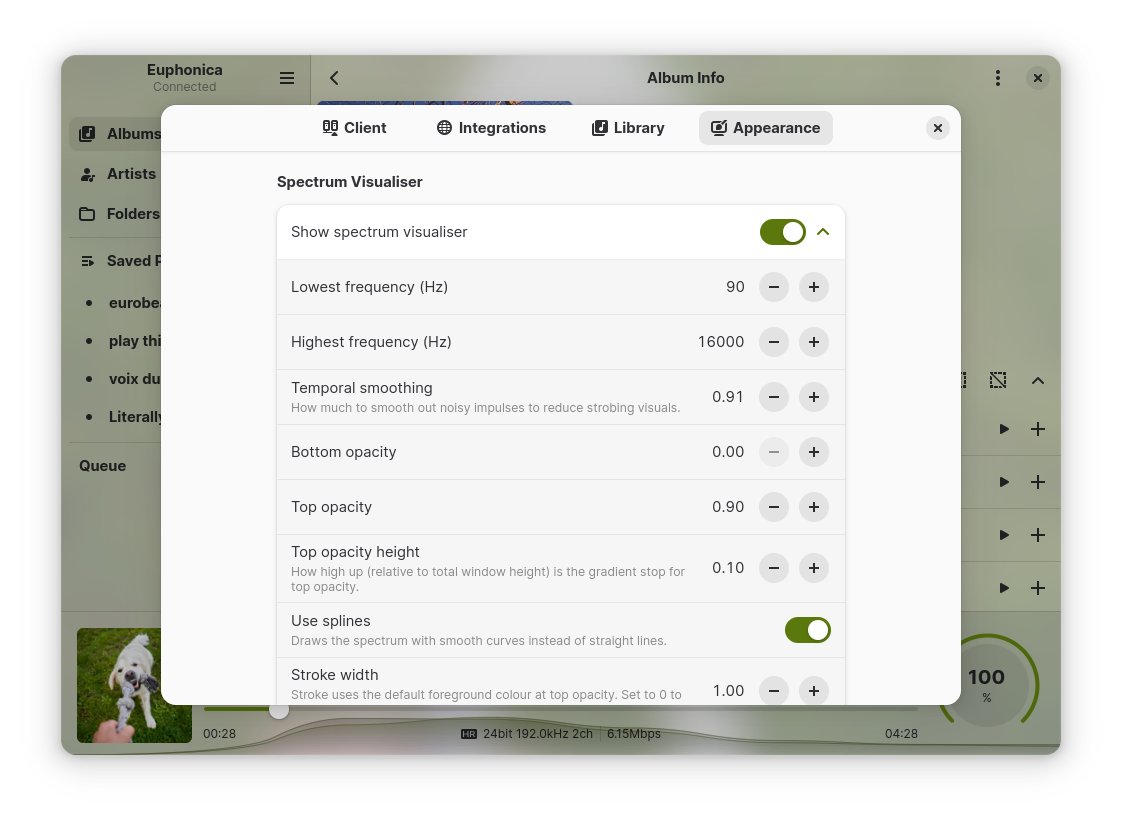The image size is (1122, 822).
Task: Turn off the Use splines toggle
Action: point(808,630)
